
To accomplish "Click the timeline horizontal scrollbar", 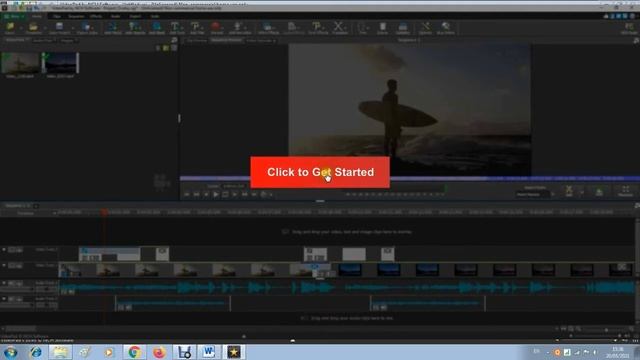I will point(19,329).
